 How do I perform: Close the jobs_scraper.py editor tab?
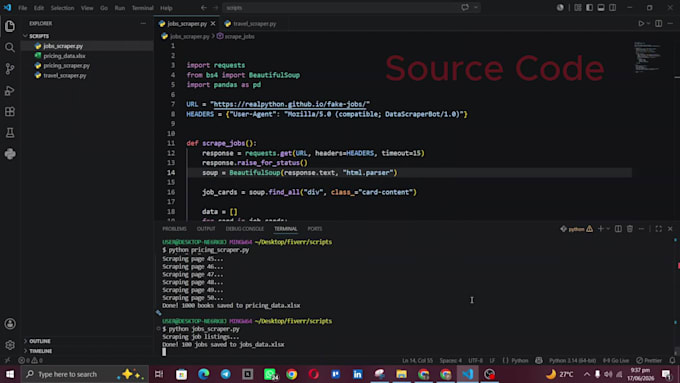(212, 23)
